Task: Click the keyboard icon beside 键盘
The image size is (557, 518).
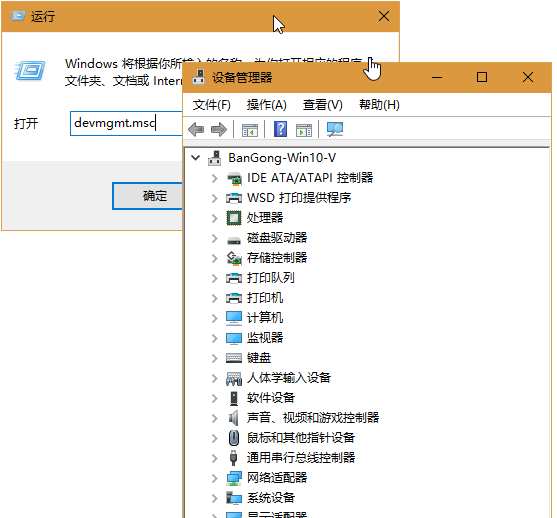Action: click(x=234, y=358)
